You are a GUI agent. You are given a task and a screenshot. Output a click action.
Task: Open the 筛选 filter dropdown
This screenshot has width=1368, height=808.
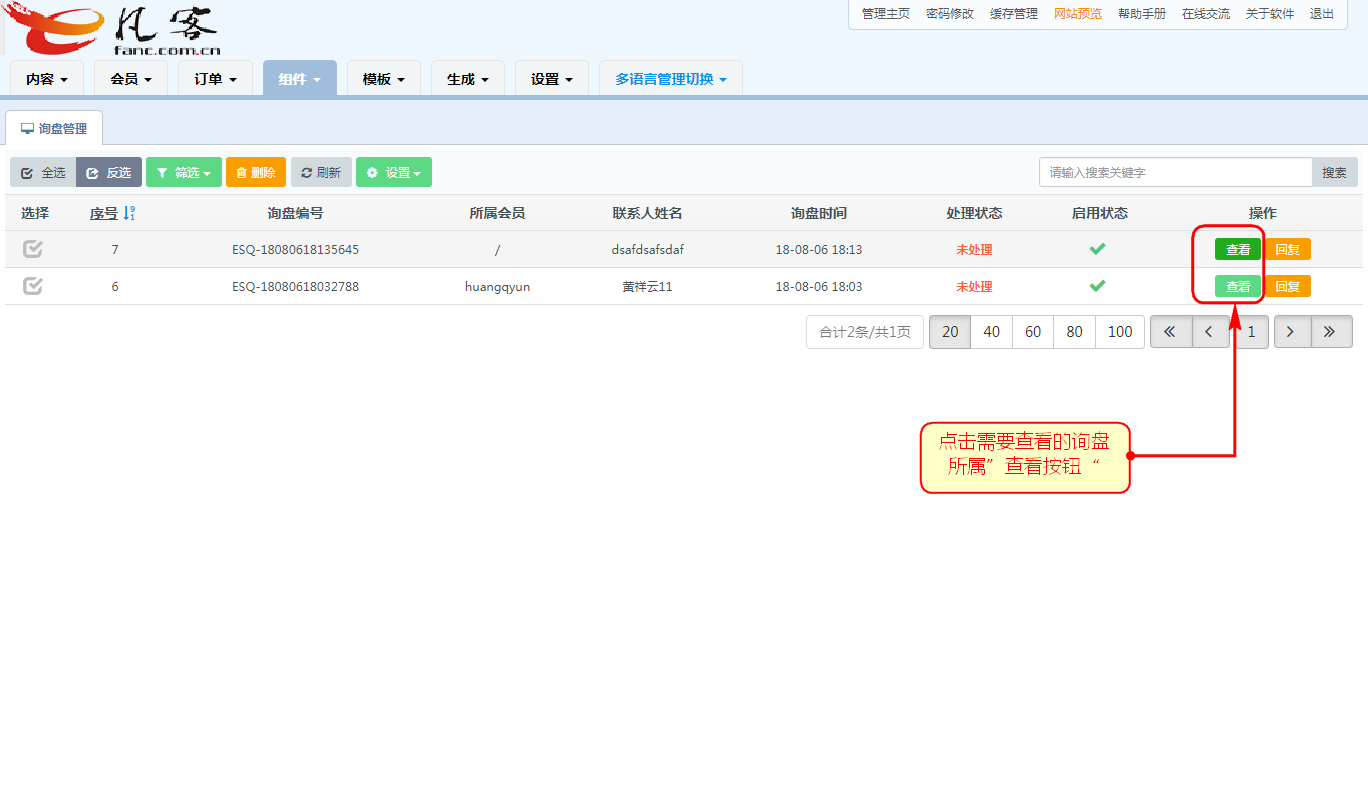(184, 172)
